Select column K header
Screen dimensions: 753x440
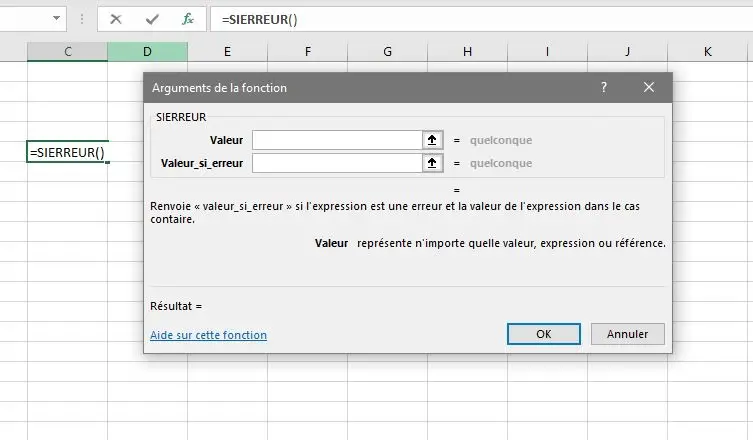click(707, 51)
